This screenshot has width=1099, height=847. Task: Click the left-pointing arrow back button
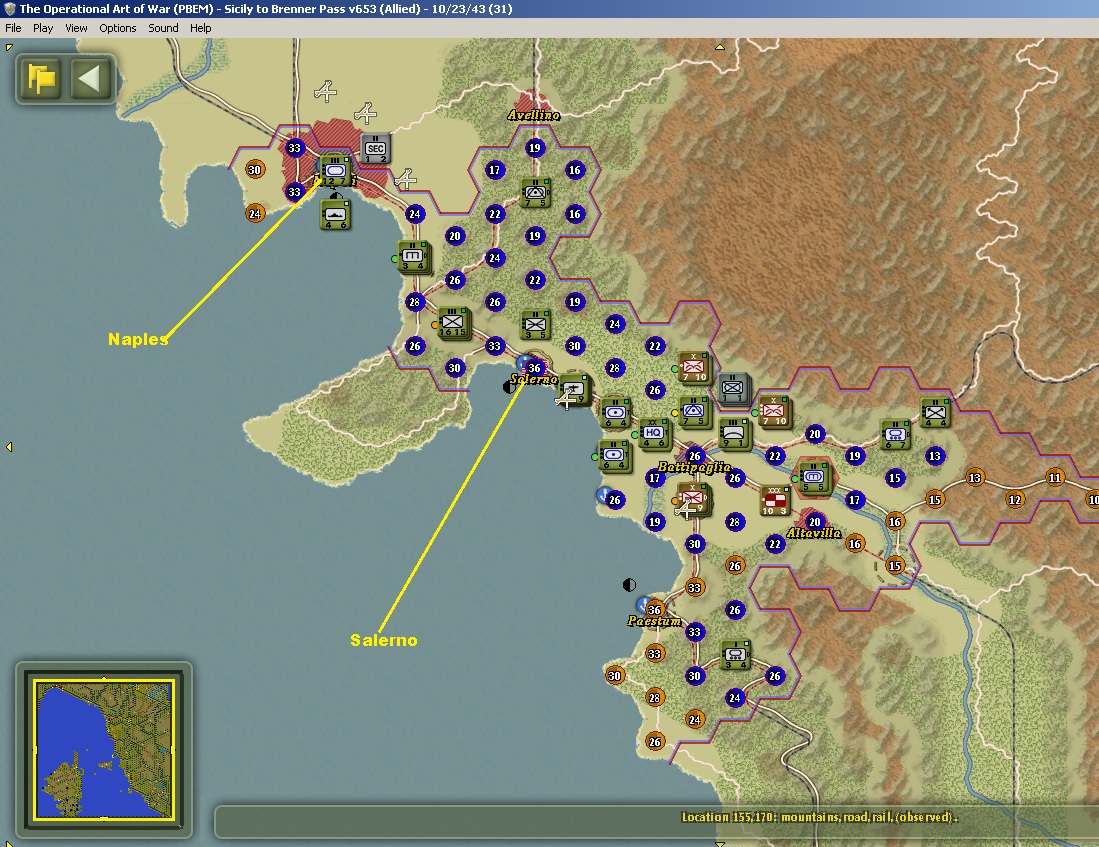pos(90,79)
